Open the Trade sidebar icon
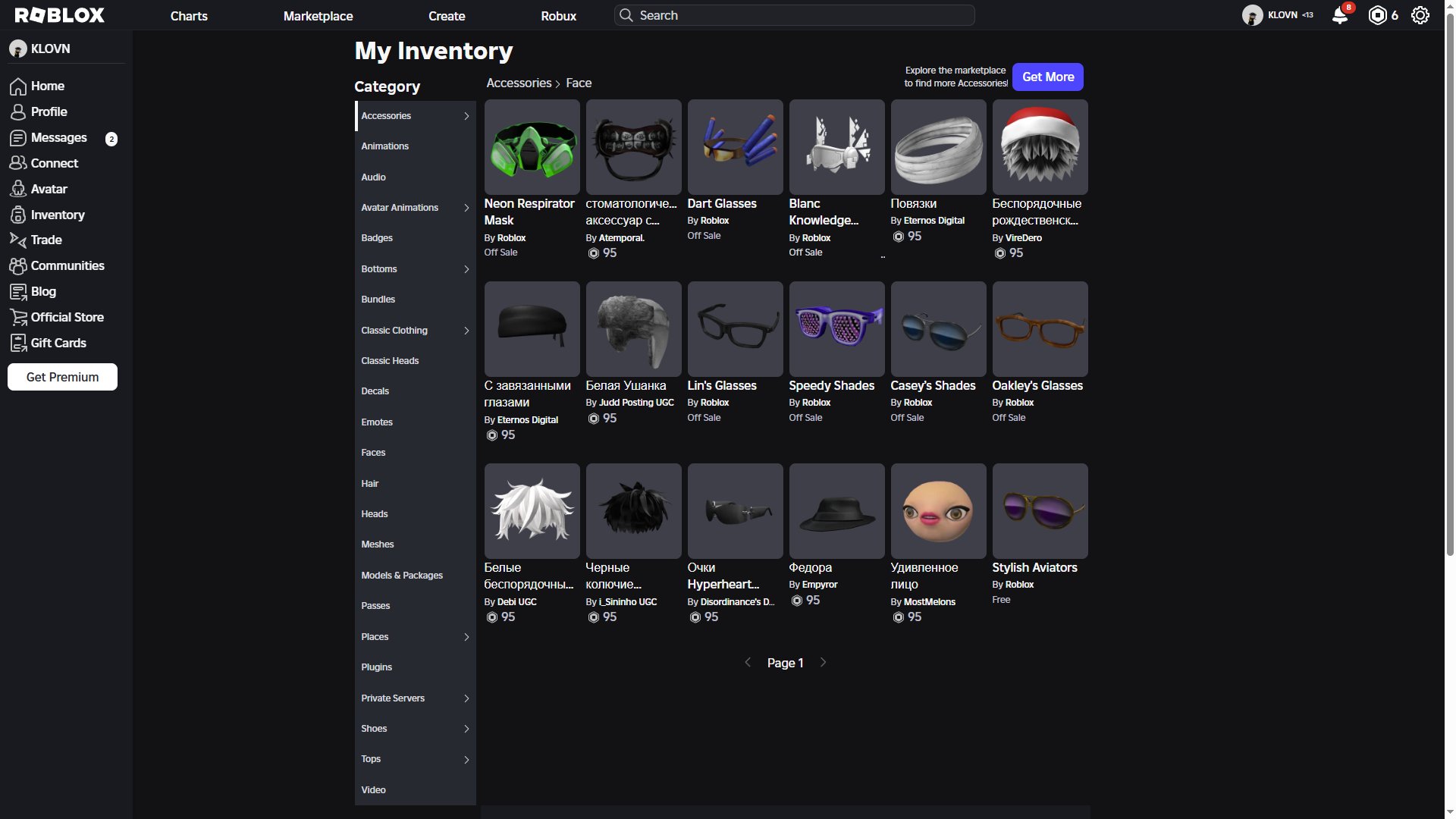Viewport: 1456px width, 819px height. point(18,240)
